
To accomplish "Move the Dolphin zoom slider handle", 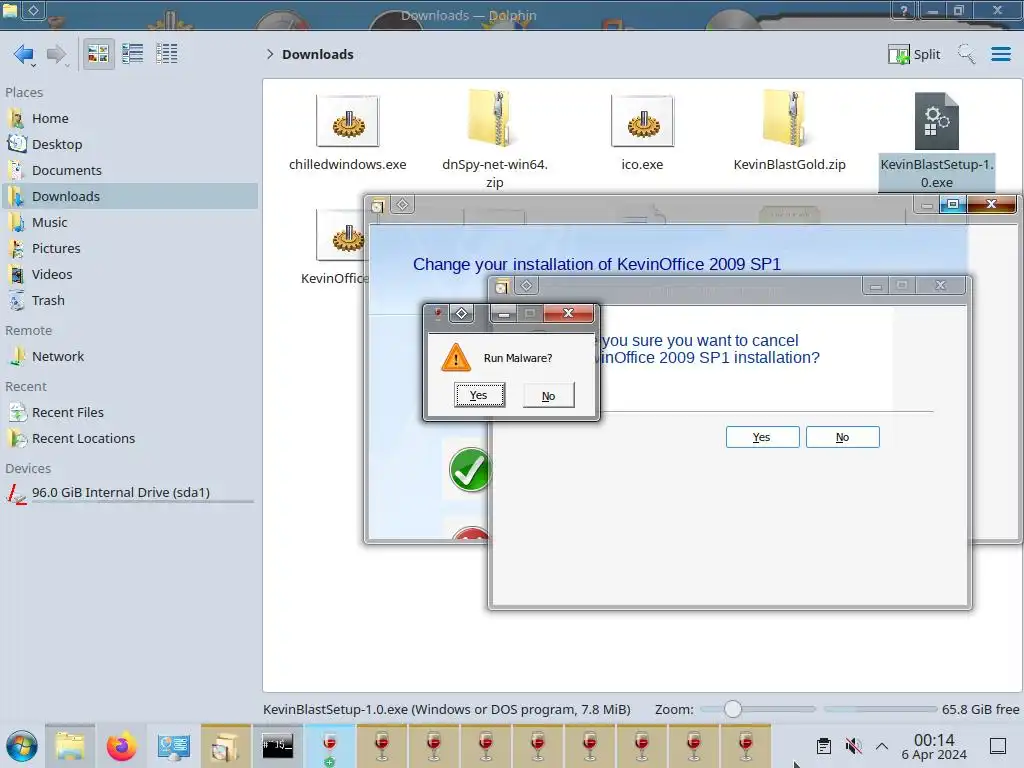I will pos(733,709).
